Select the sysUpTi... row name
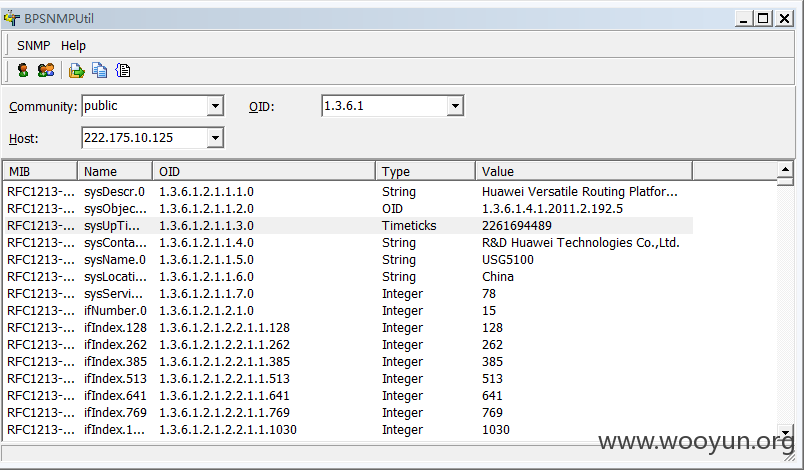Screen dimensions: 804x470 [111, 226]
